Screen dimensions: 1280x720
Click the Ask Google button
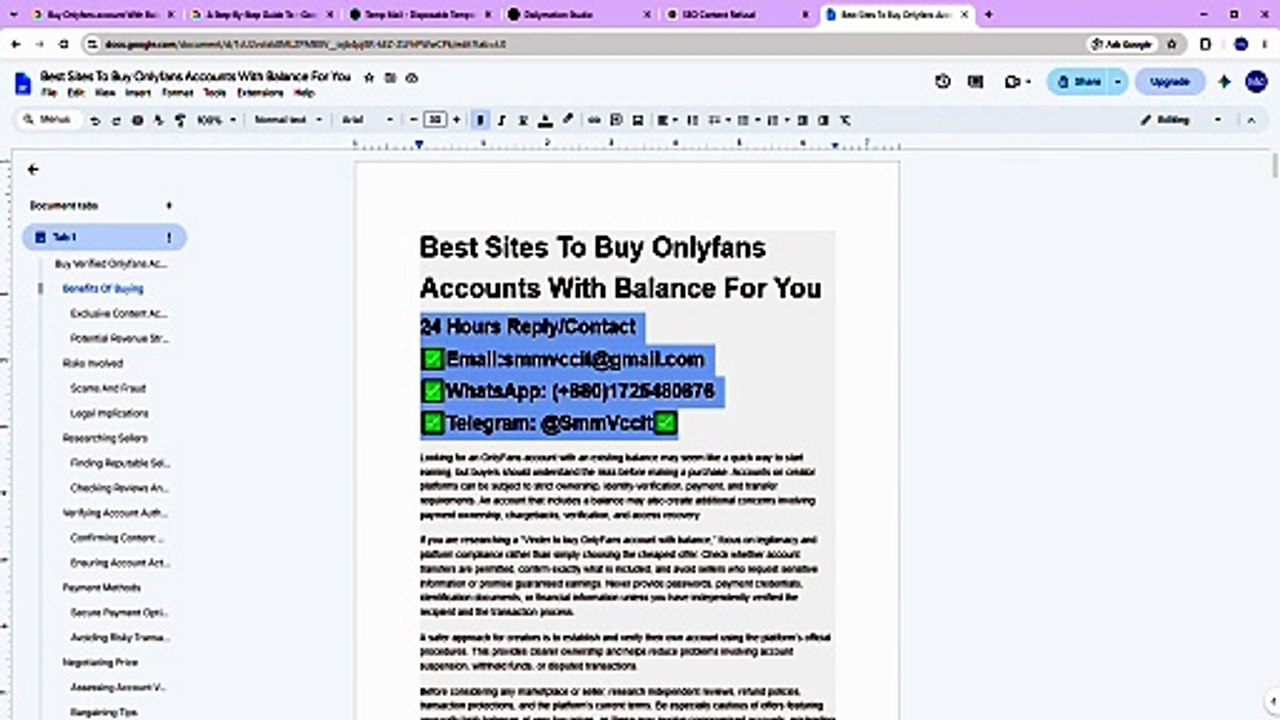pos(1122,44)
